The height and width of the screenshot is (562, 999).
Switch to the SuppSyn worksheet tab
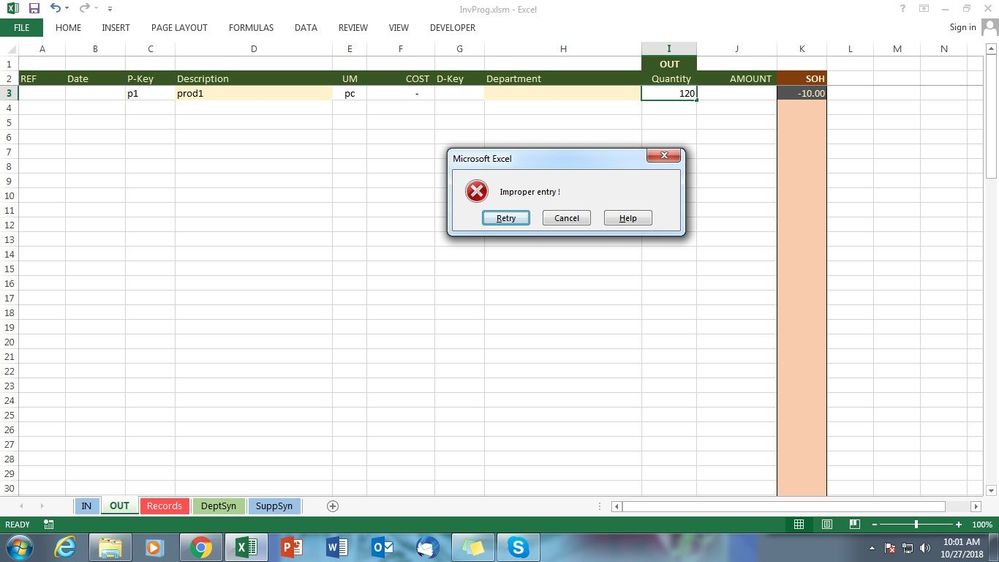point(274,506)
